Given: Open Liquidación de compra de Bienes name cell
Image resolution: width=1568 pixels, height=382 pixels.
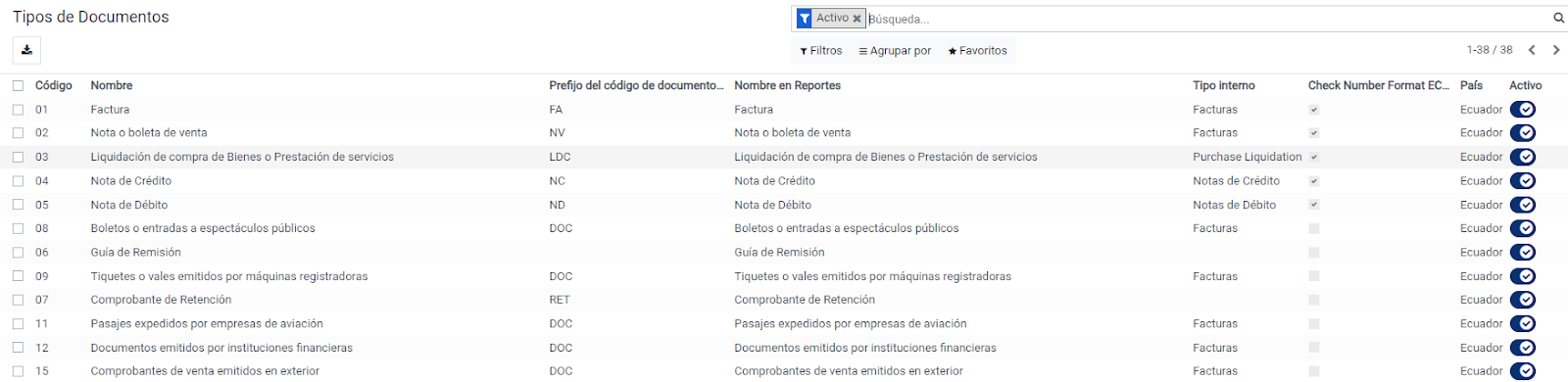Looking at the screenshot, I should 242,157.
